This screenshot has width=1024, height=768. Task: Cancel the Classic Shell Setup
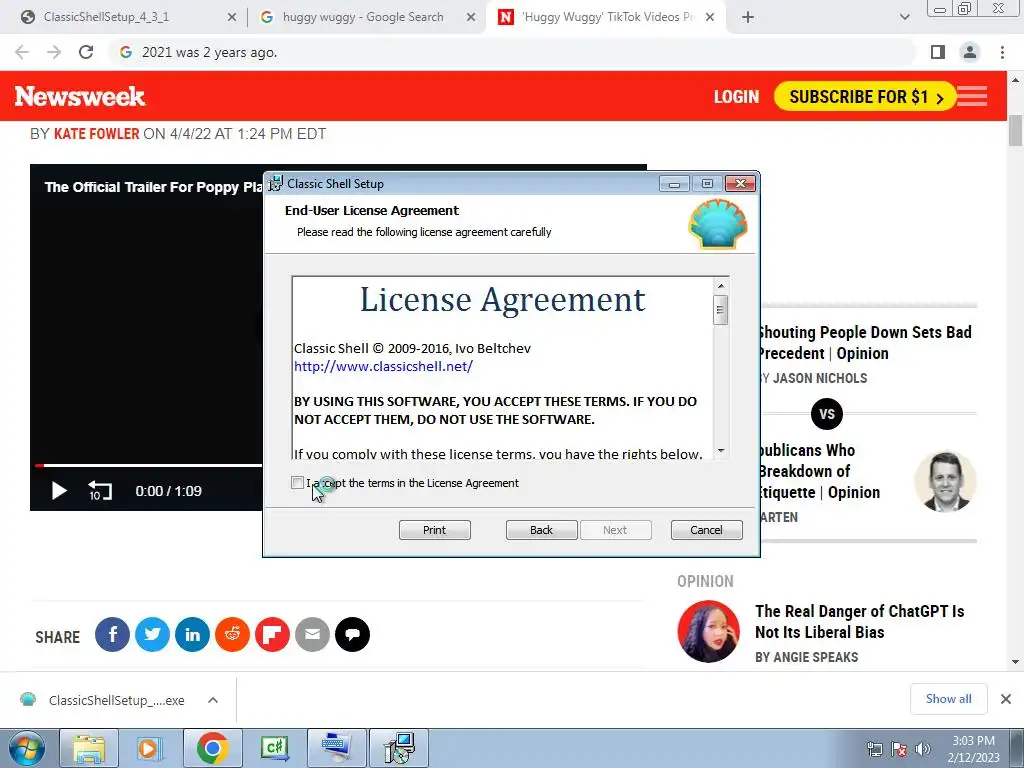707,530
